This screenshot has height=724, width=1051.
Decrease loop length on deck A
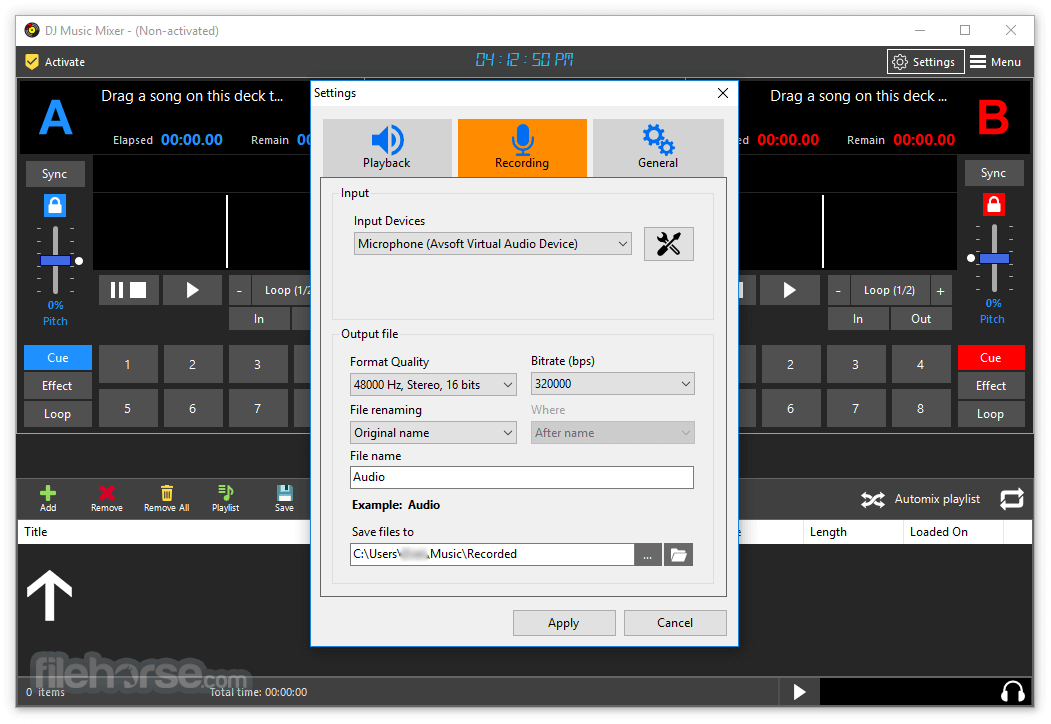tap(239, 290)
